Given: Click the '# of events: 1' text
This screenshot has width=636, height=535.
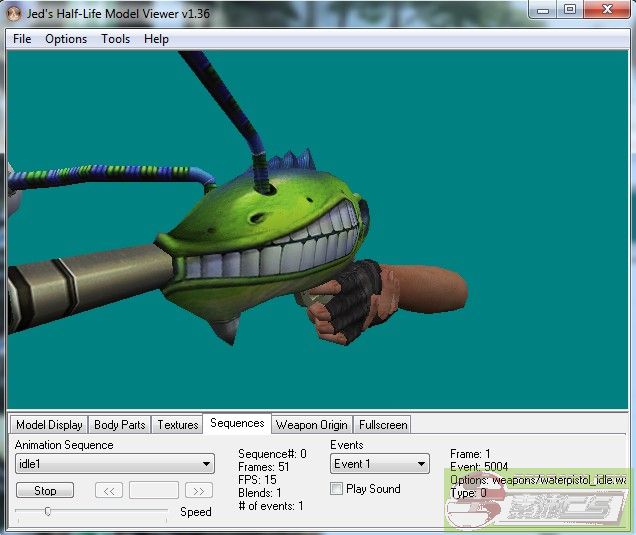Looking at the screenshot, I should (x=271, y=506).
